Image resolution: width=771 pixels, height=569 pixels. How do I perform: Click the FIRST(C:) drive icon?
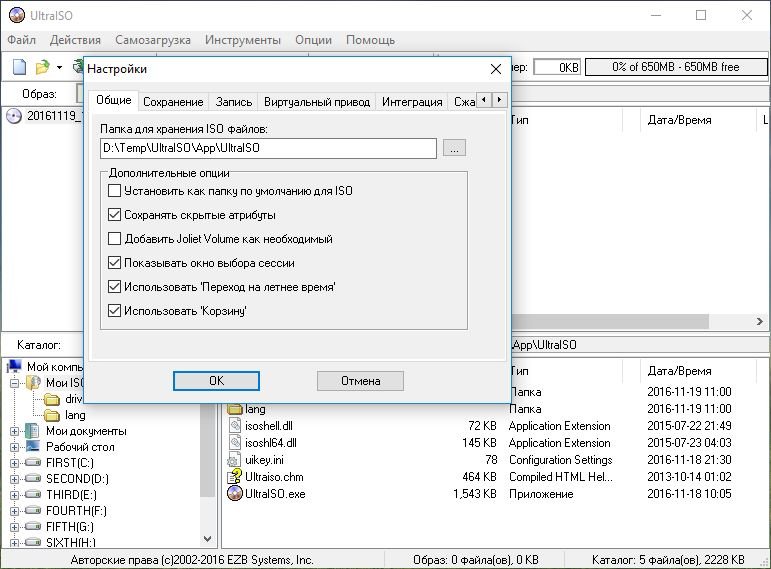[x=33, y=462]
